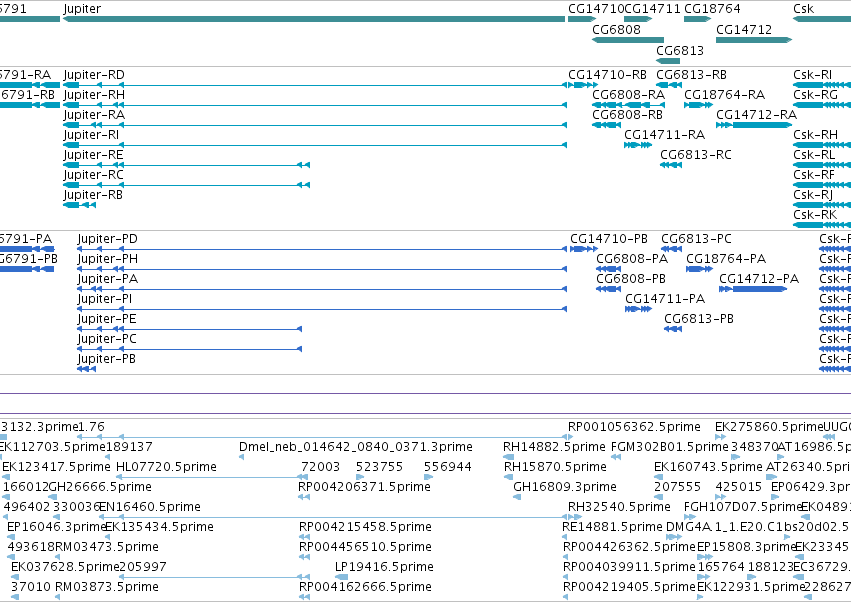
Task: Click the CG6813-RB transcript label
Action: tap(691, 75)
